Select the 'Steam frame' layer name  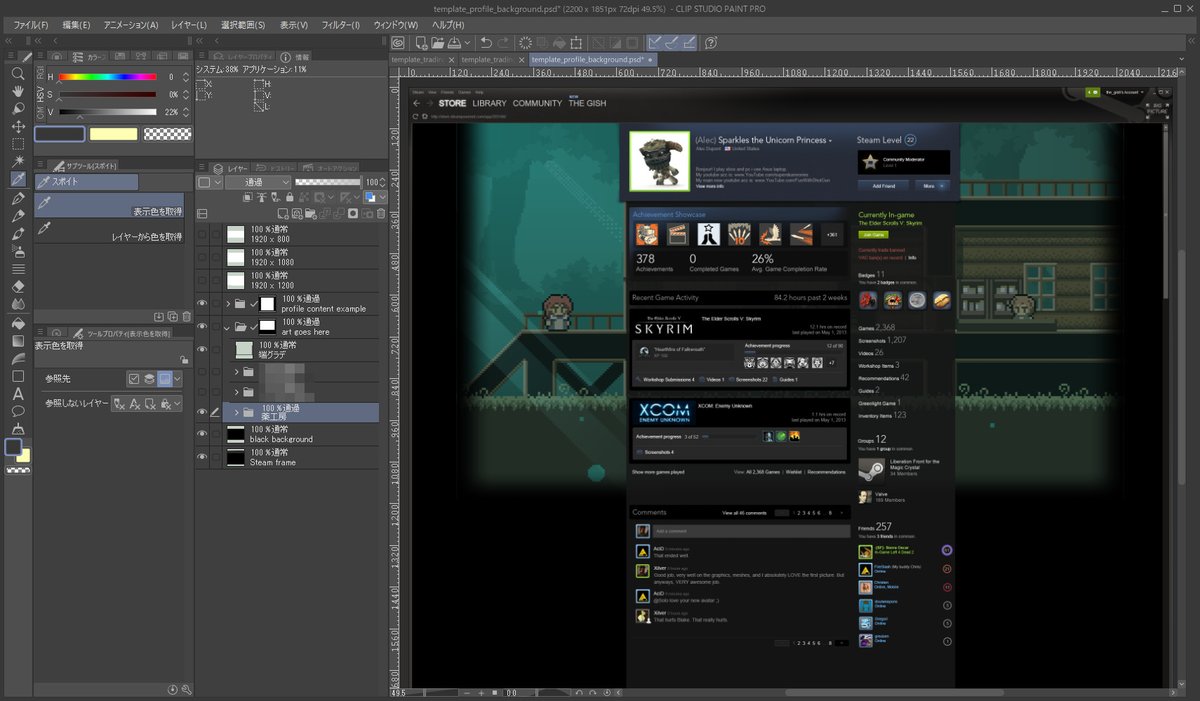coord(273,463)
